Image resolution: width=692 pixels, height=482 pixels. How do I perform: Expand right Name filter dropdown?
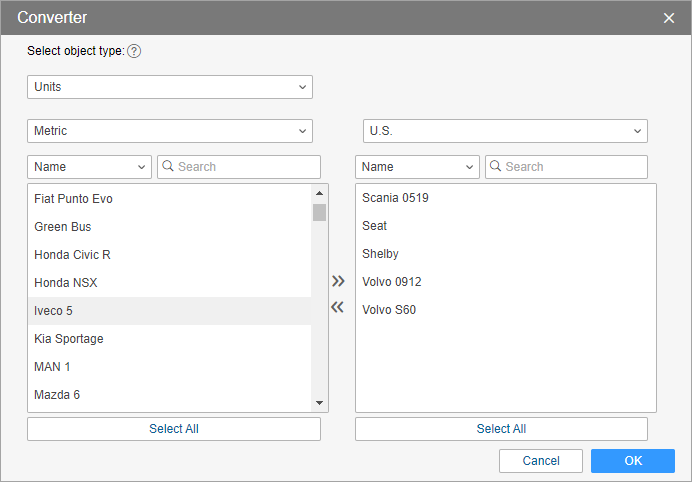pos(417,167)
